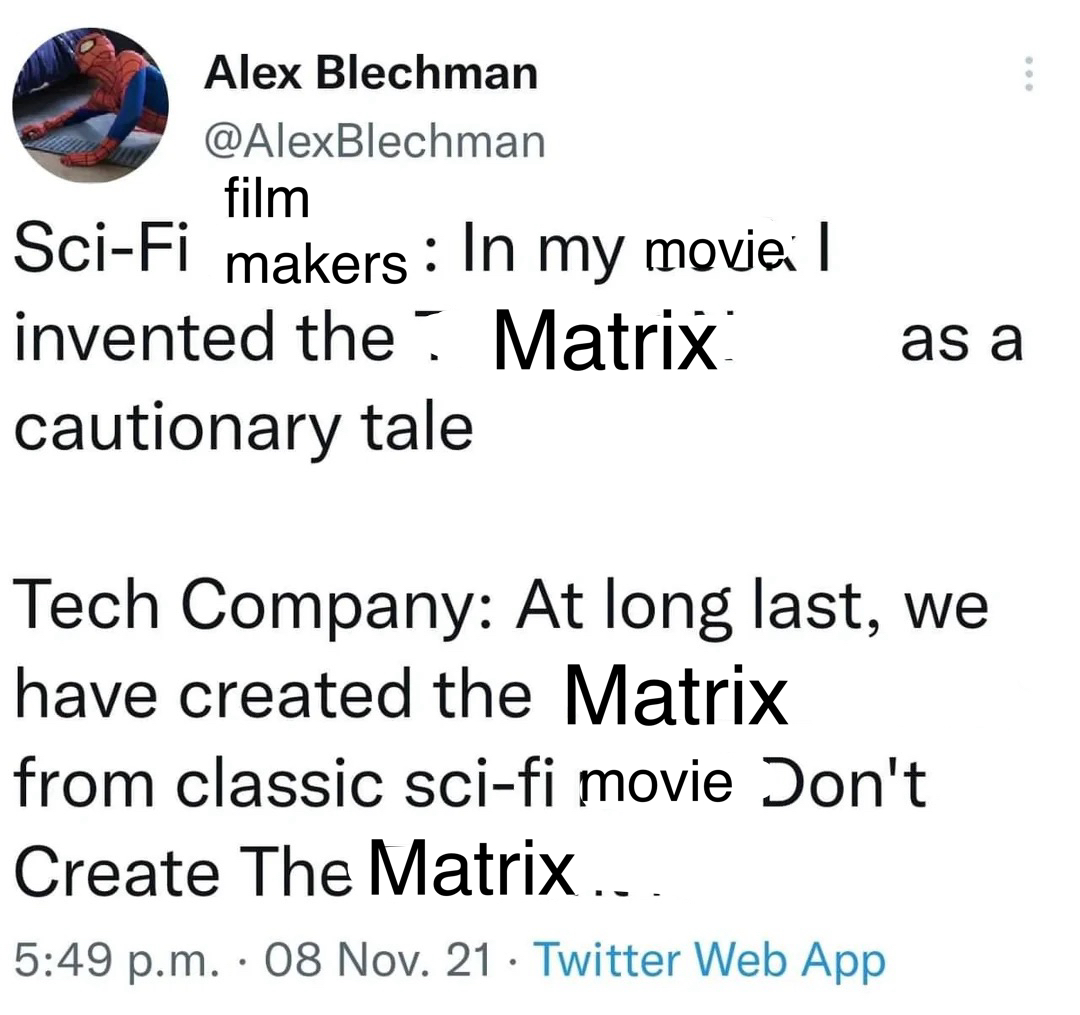Click "Matrix" after "Create The"
Viewport: 1080px width, 1015px height.
coord(471,869)
